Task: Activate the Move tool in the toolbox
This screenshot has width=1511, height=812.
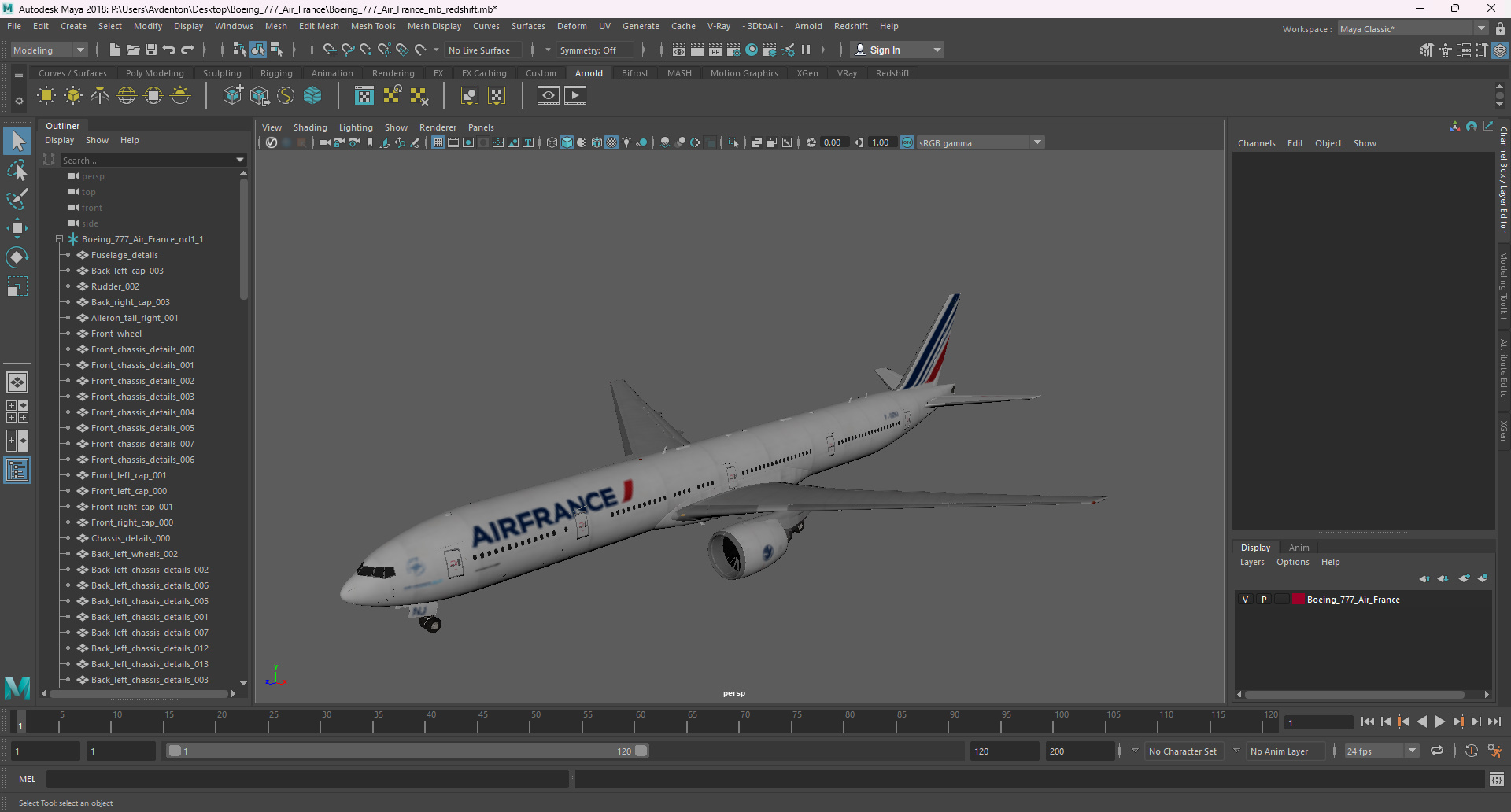Action: coord(17,228)
